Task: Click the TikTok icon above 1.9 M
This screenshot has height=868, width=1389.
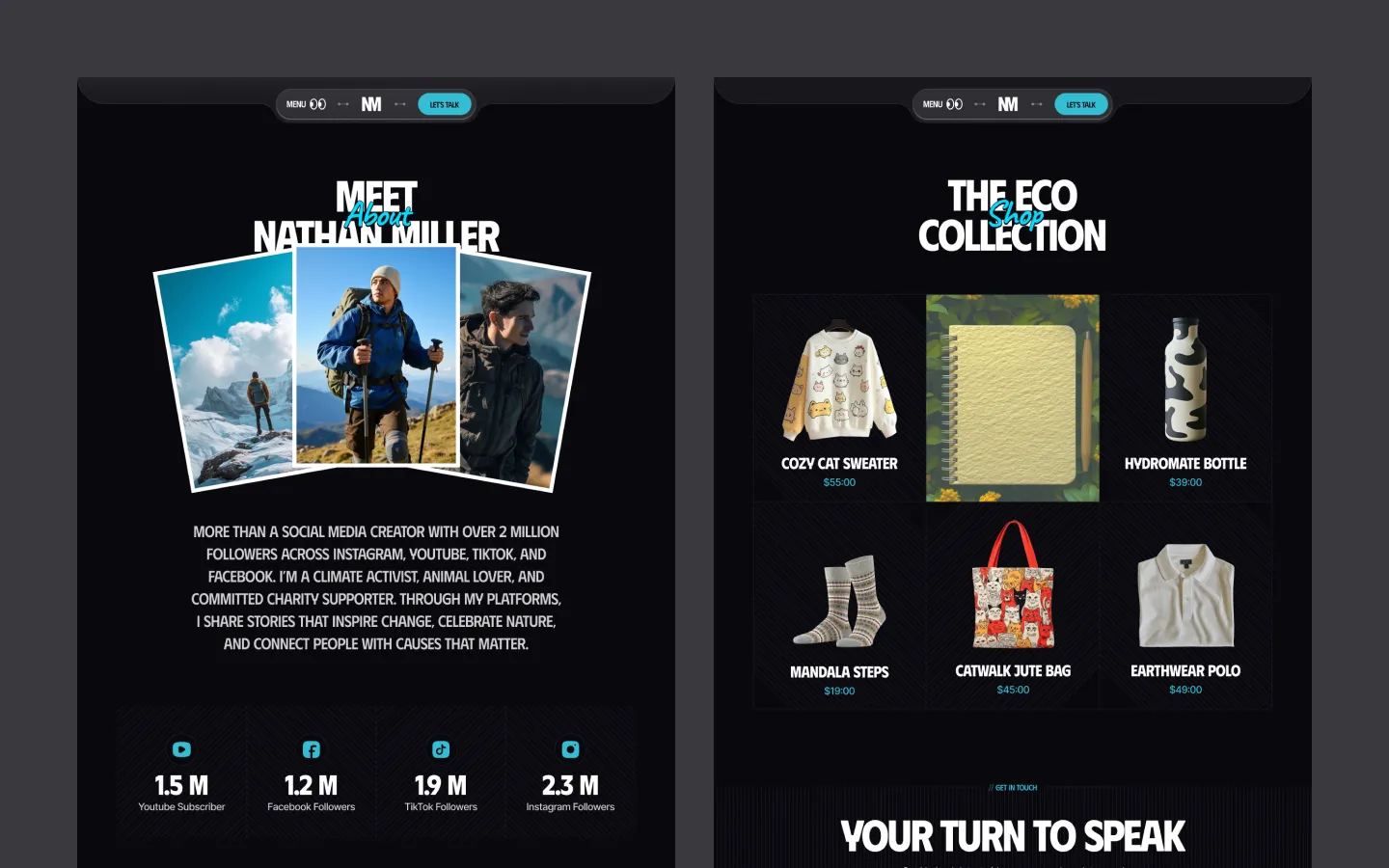Action: point(441,749)
